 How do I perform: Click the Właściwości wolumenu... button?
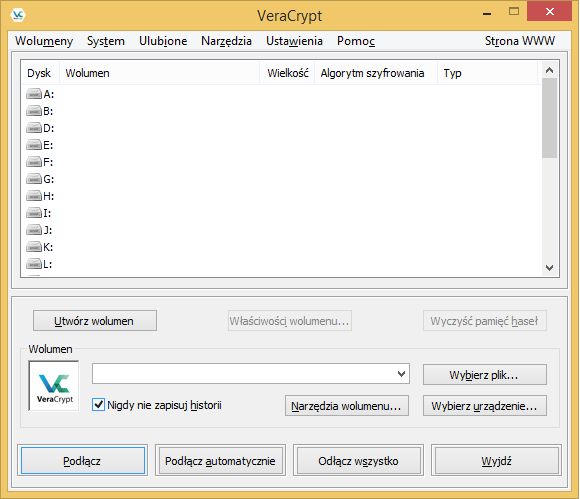290,321
